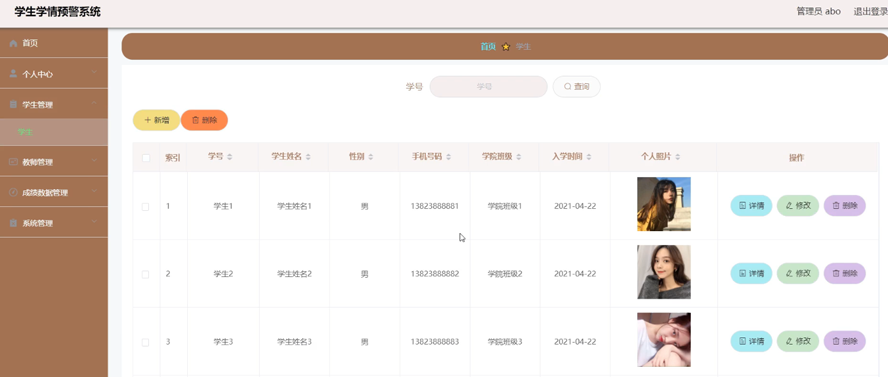This screenshot has height=377, width=888.
Task: Open photo thumbnail of 学生2
Action: pos(664,272)
